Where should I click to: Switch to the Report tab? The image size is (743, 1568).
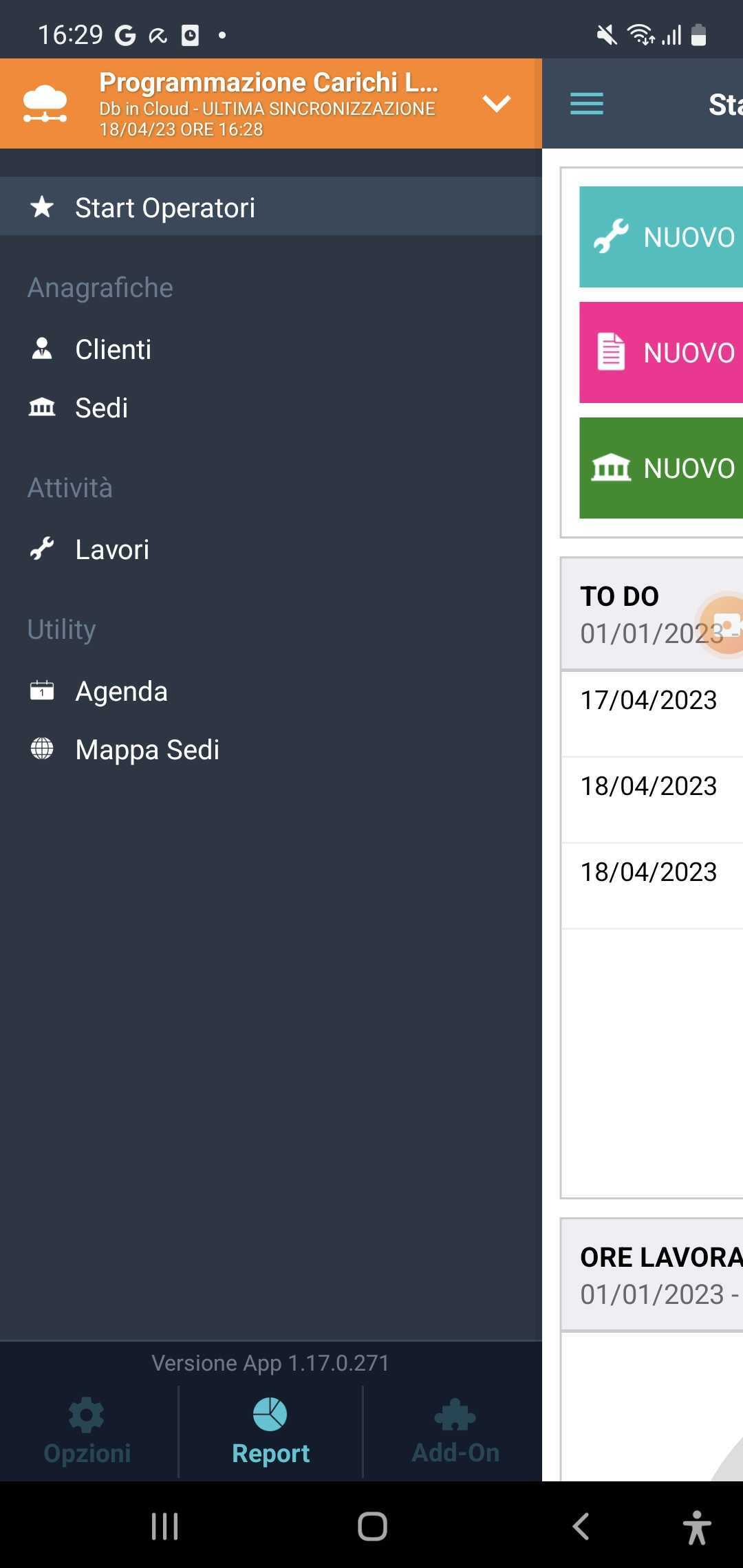270,1433
